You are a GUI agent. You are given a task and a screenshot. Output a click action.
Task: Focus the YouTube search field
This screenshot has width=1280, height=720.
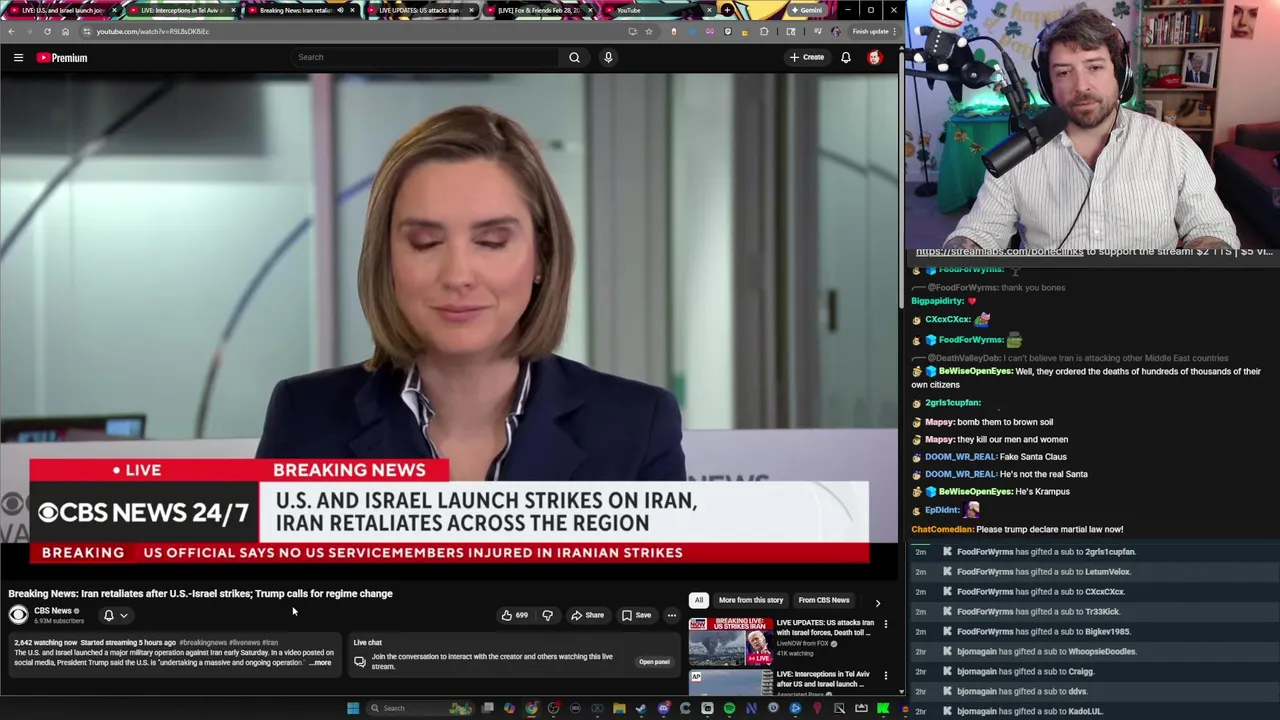point(425,57)
